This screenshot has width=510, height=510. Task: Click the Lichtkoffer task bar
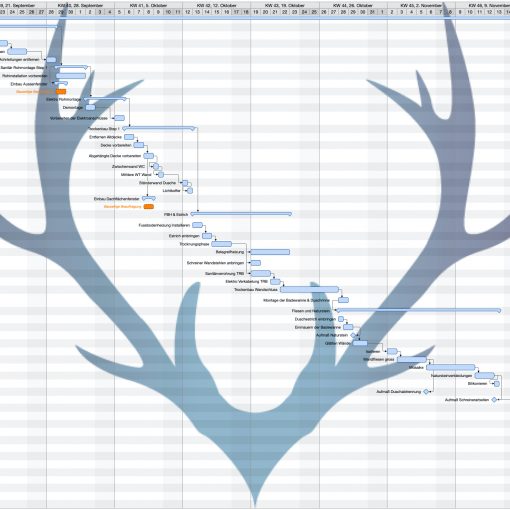click(190, 191)
